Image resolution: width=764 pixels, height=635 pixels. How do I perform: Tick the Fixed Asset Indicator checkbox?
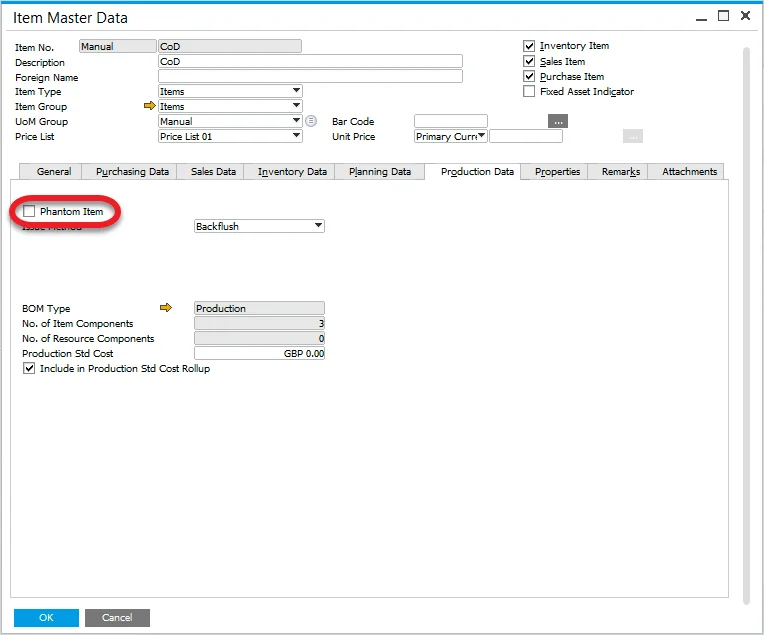[x=529, y=92]
